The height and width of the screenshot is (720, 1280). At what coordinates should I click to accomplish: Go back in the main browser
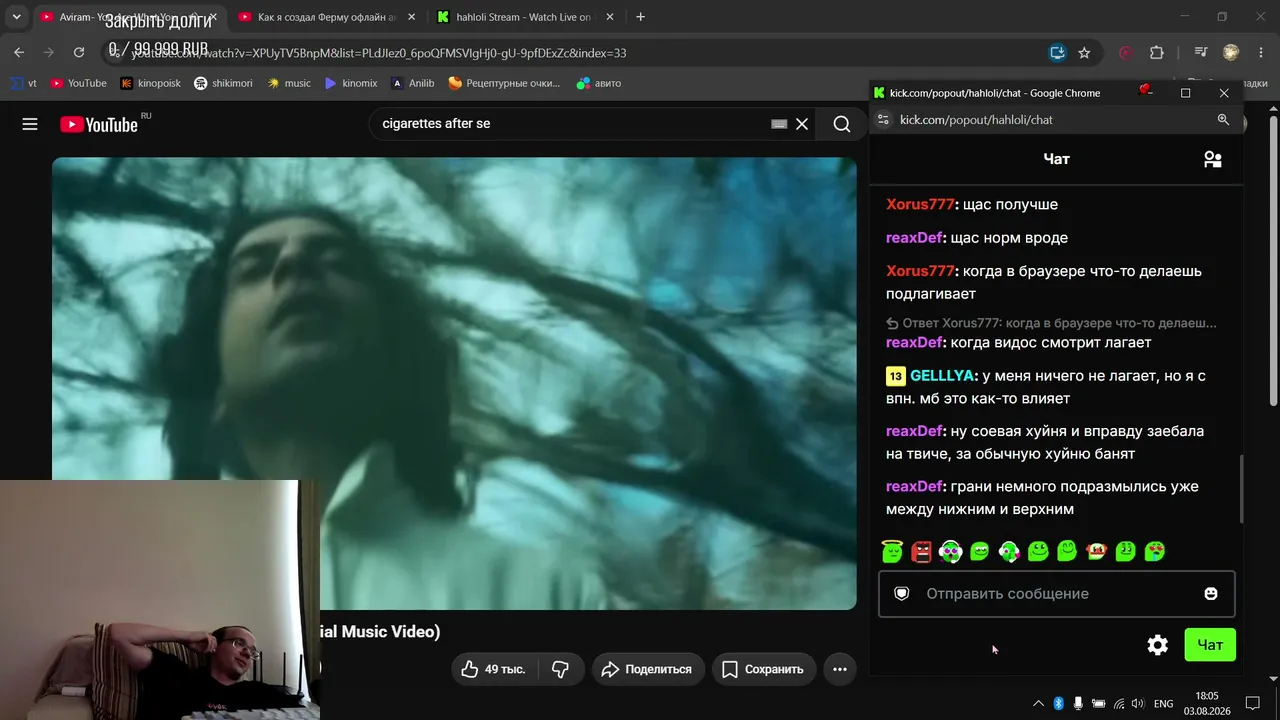tap(19, 53)
